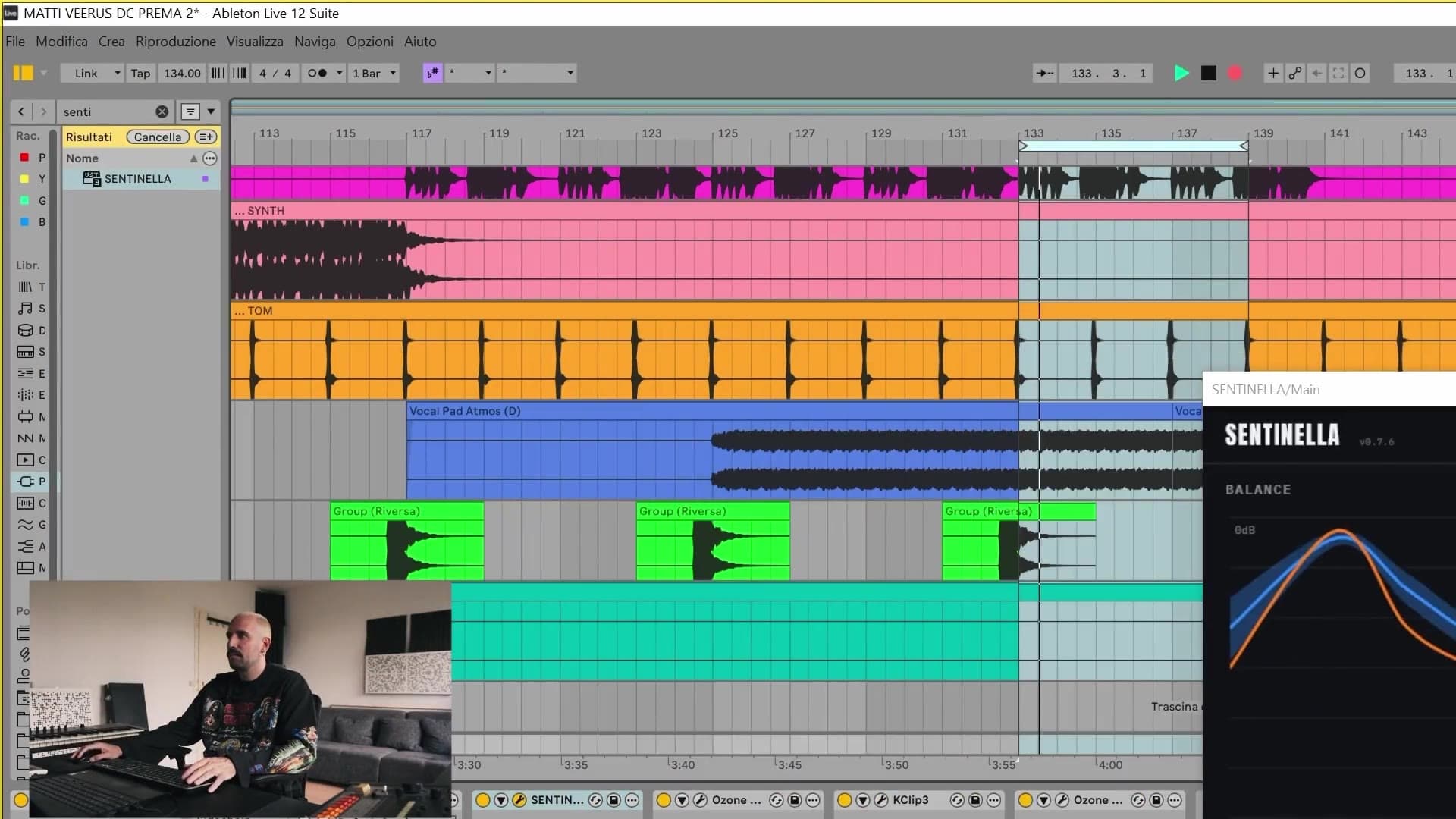Open the scale name dropdown
Viewport: 1456px width, 819px height.
537,73
